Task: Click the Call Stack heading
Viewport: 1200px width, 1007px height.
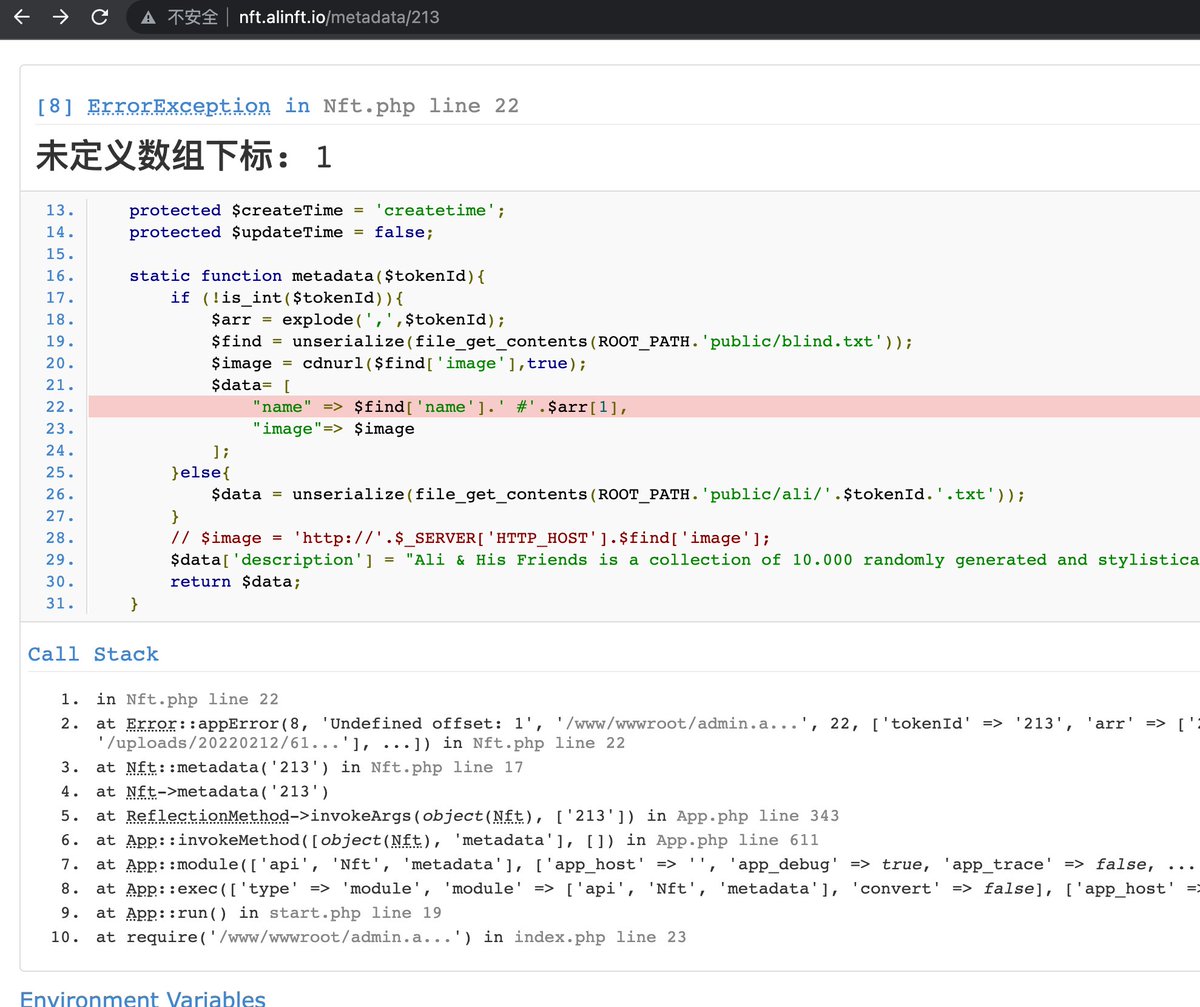Action: tap(93, 654)
